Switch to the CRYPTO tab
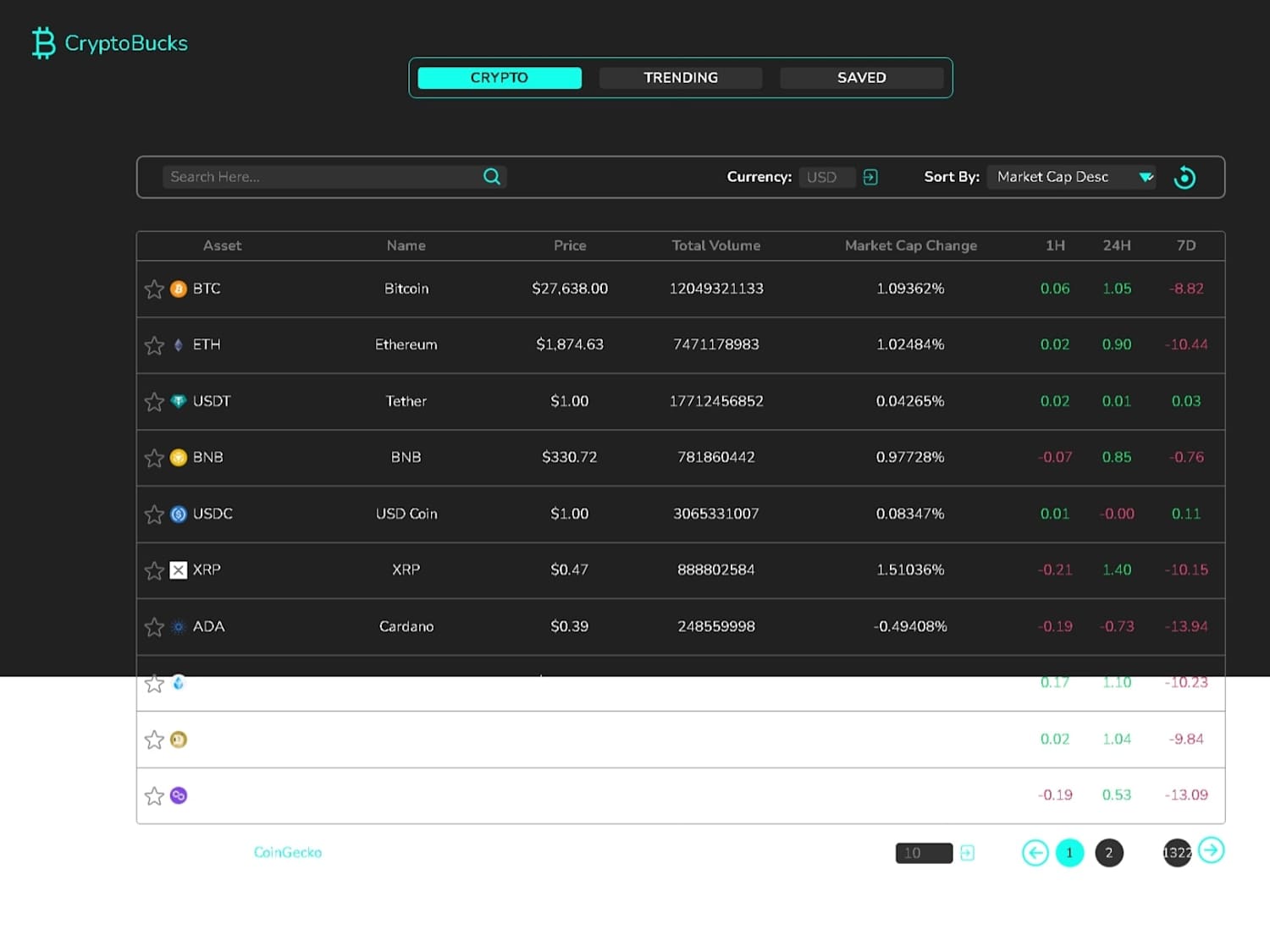The height and width of the screenshot is (952, 1270). coord(500,78)
